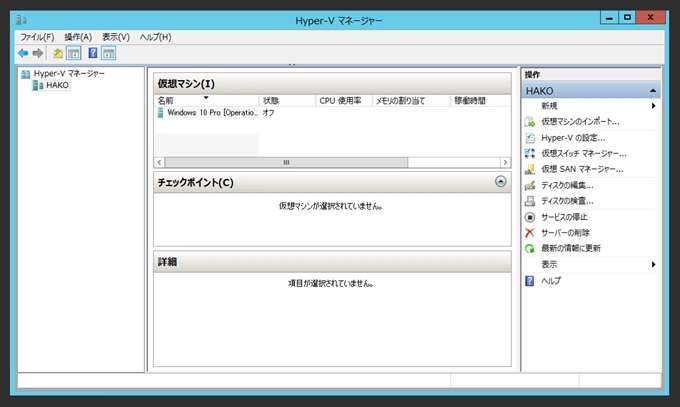Open Hyper-V の設定... action
This screenshot has width=680, height=407.
tap(573, 138)
